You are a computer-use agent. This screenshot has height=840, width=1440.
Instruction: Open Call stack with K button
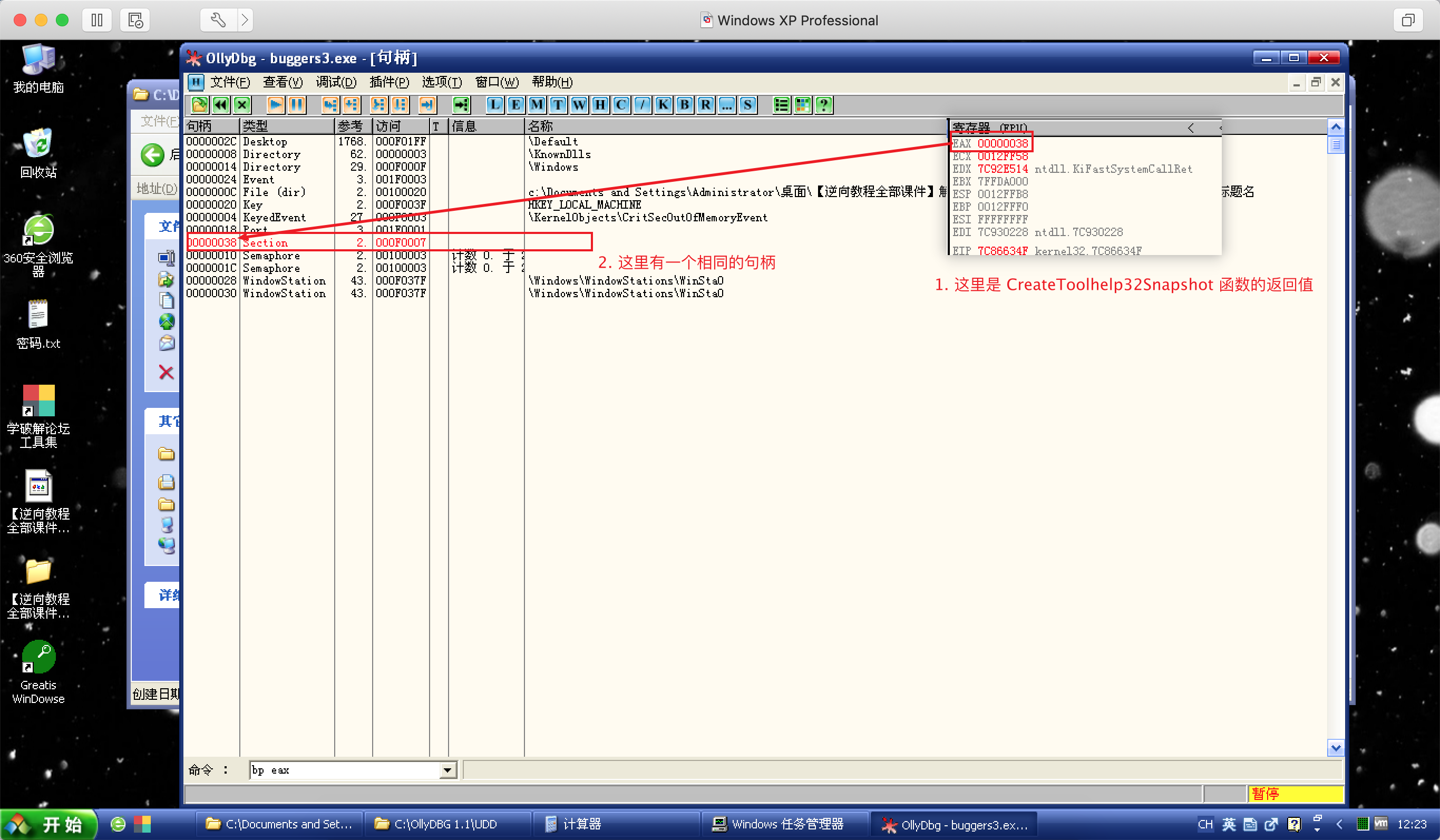click(x=663, y=104)
